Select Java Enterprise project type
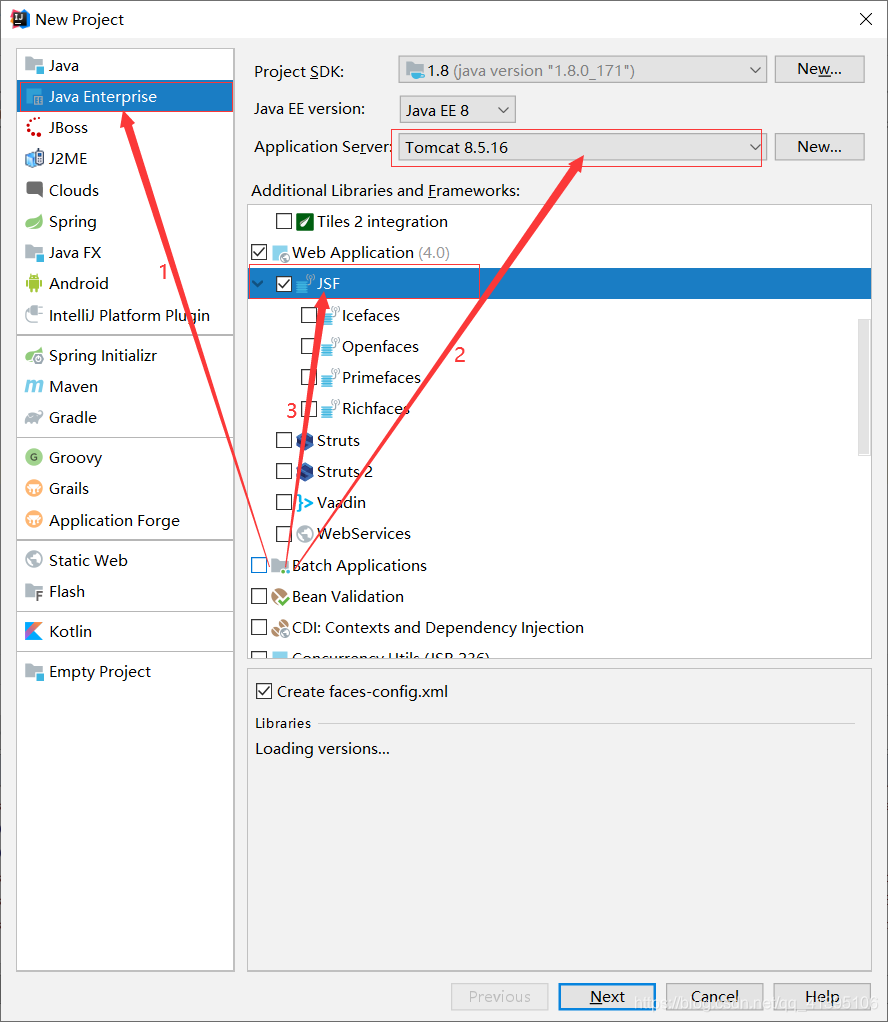The height and width of the screenshot is (1022, 888). pyautogui.click(x=125, y=96)
